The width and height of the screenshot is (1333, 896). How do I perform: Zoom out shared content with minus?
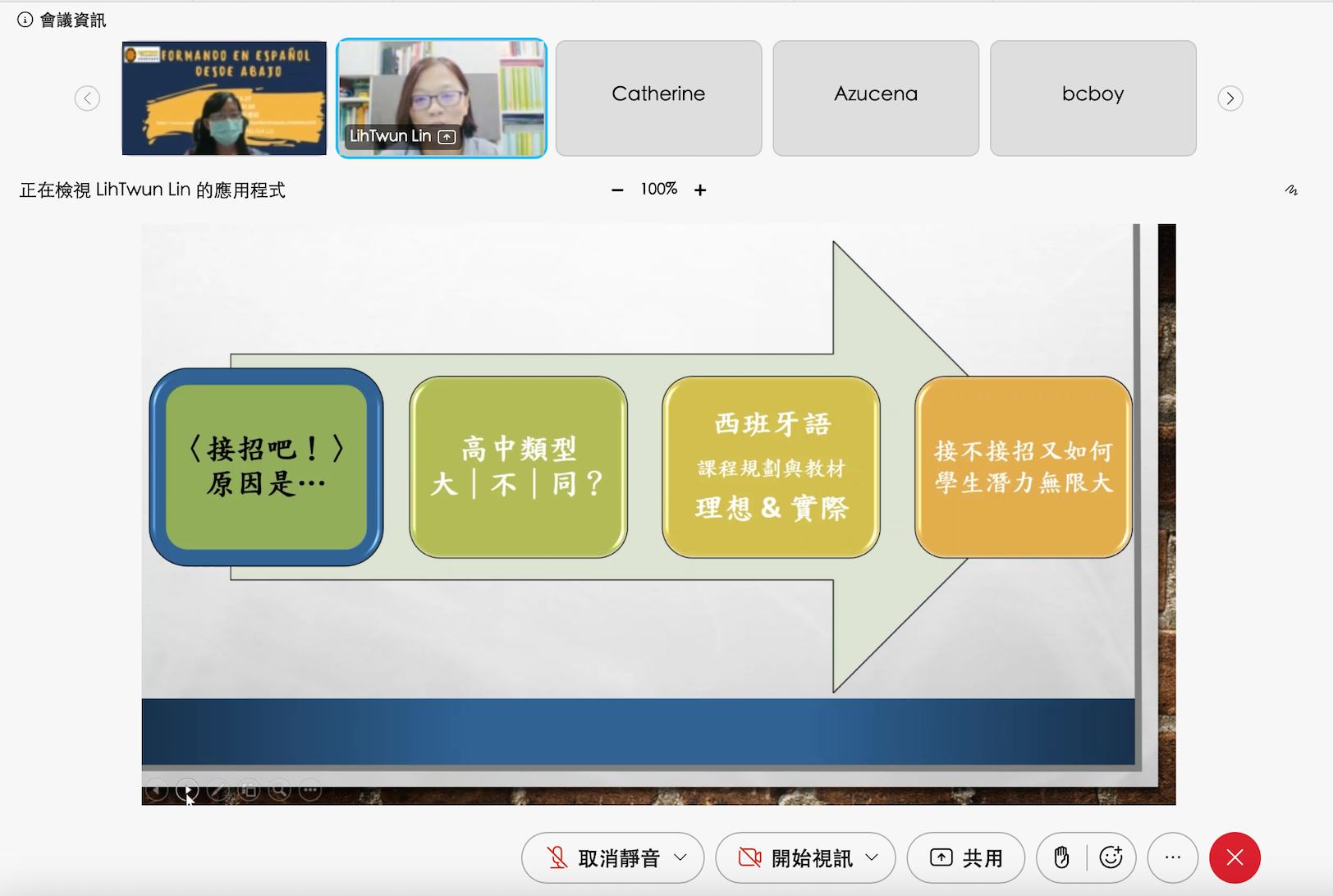[x=617, y=190]
